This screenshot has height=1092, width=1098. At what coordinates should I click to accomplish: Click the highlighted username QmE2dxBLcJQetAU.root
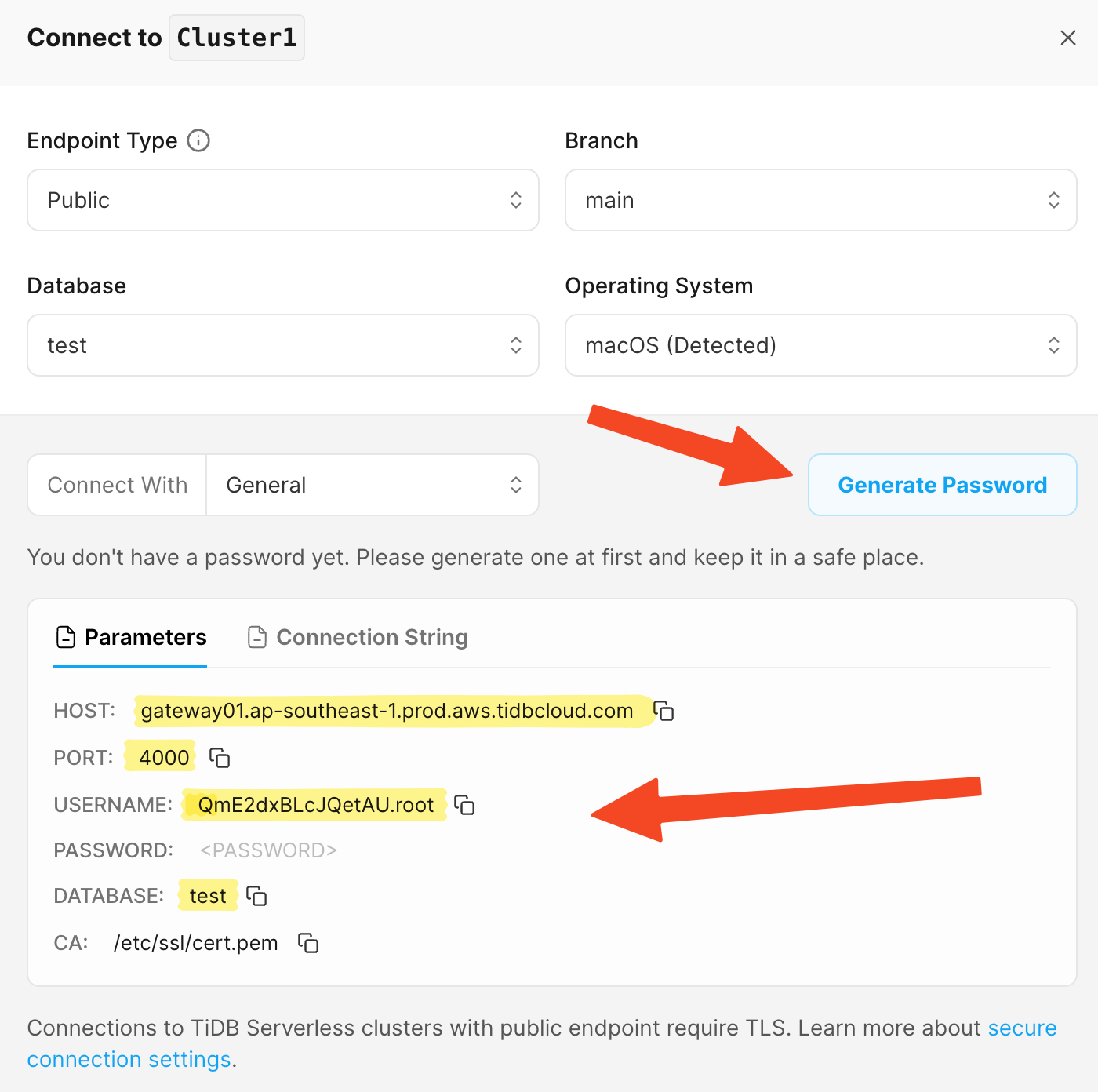pos(315,805)
